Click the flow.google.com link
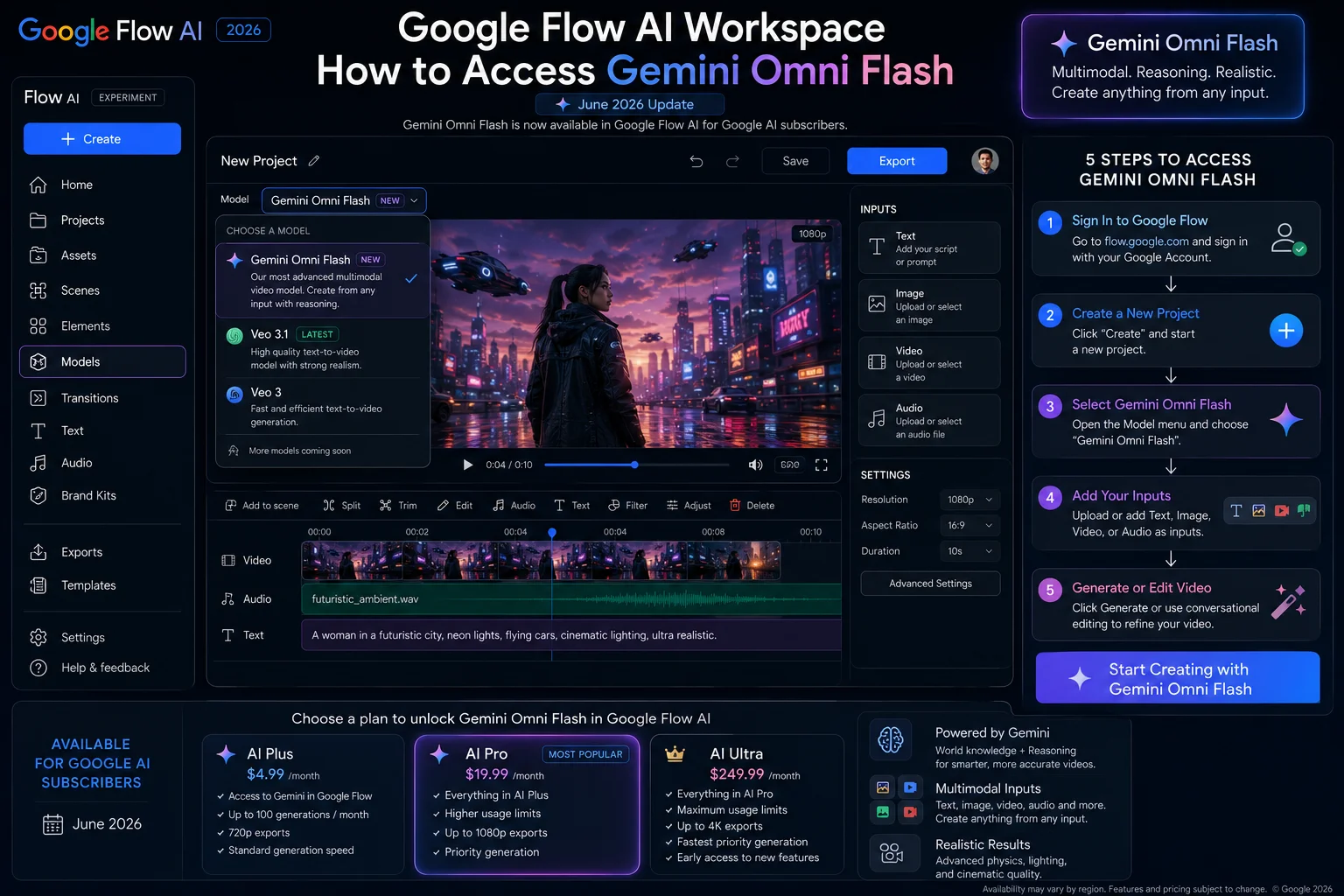This screenshot has height=896, width=1344. pyautogui.click(x=1146, y=241)
